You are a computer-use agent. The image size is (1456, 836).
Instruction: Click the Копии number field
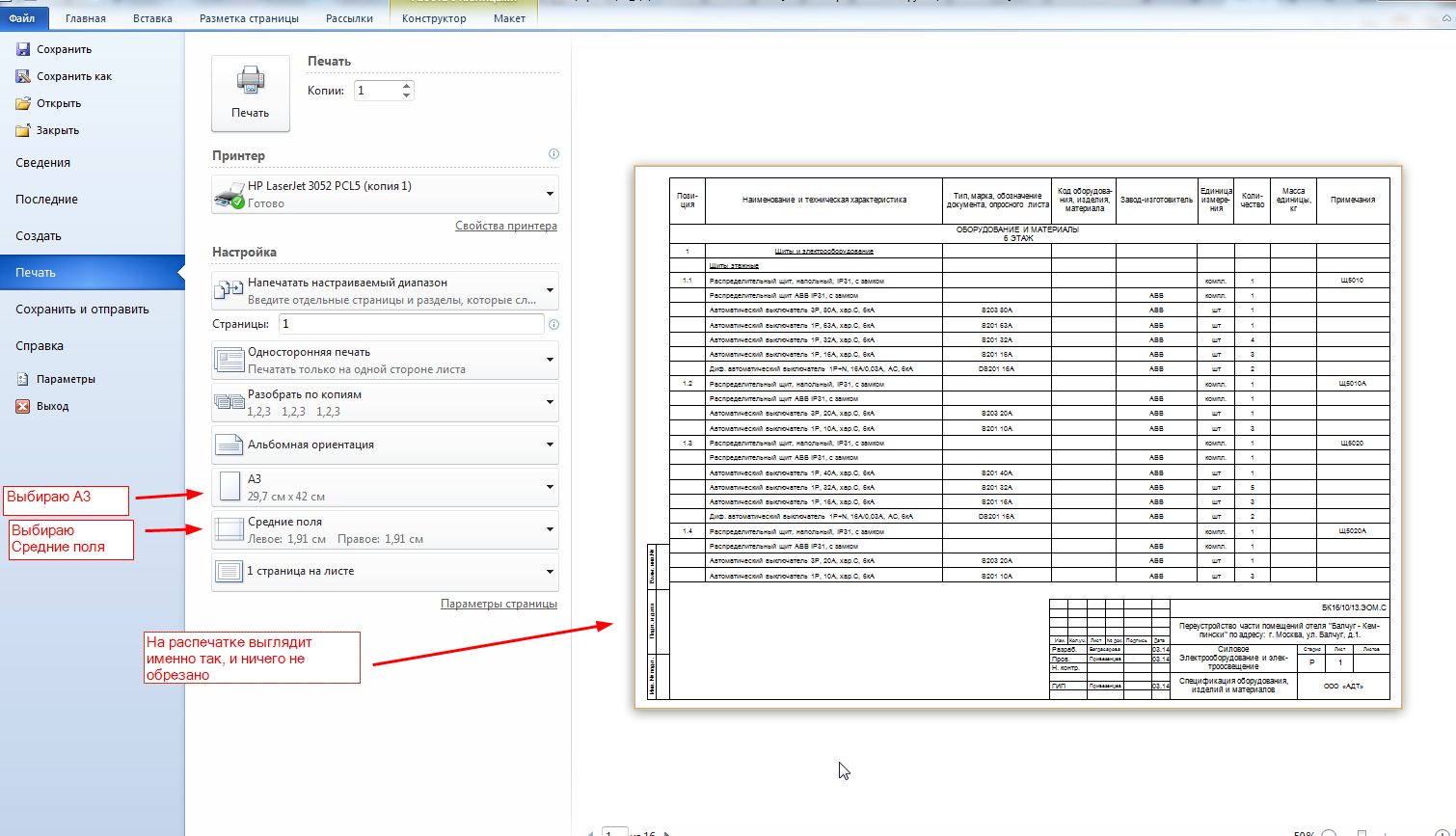(x=376, y=91)
